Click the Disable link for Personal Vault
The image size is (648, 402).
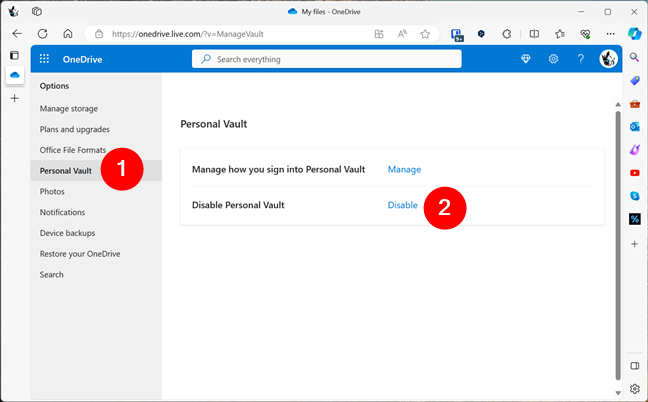click(403, 205)
